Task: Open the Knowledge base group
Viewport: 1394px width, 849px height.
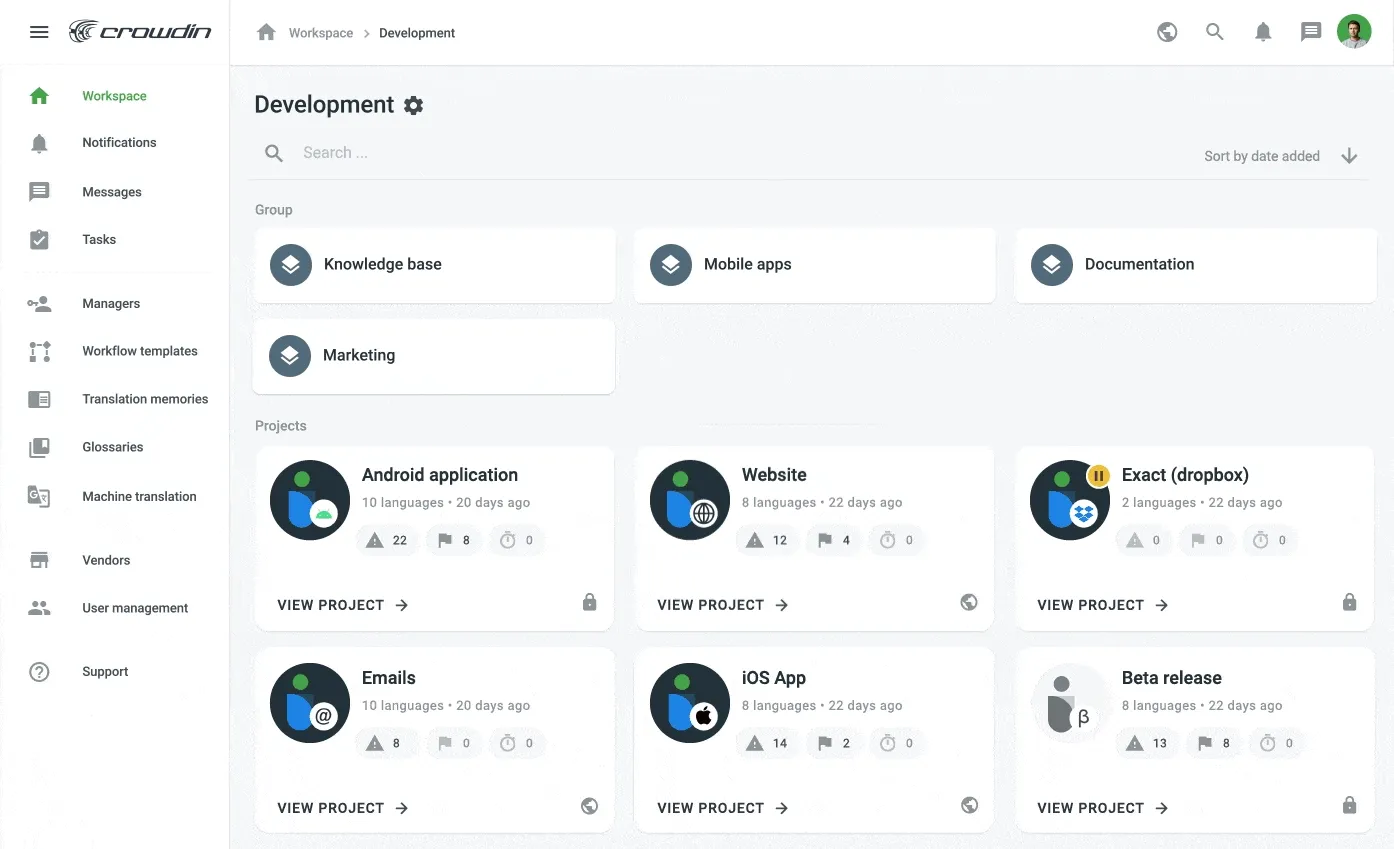Action: (x=434, y=265)
